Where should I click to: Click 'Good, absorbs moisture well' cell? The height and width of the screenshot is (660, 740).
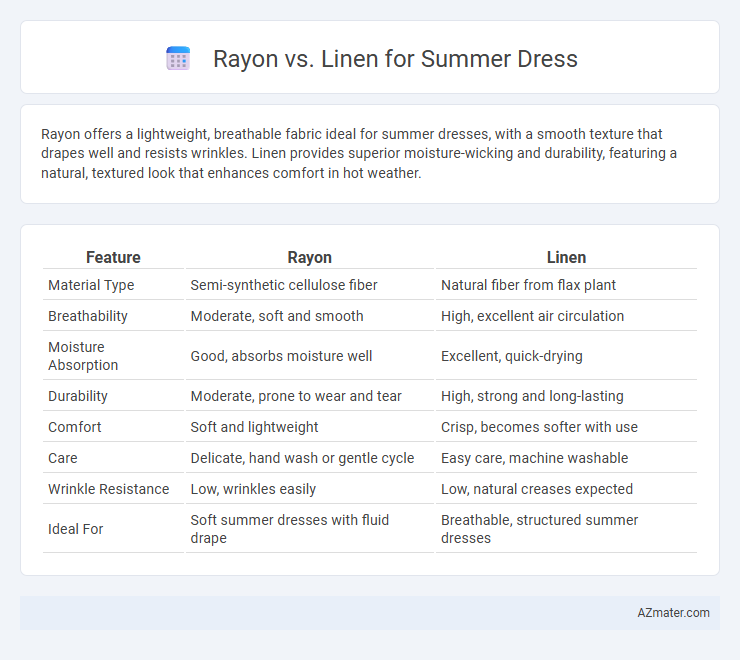coord(281,356)
